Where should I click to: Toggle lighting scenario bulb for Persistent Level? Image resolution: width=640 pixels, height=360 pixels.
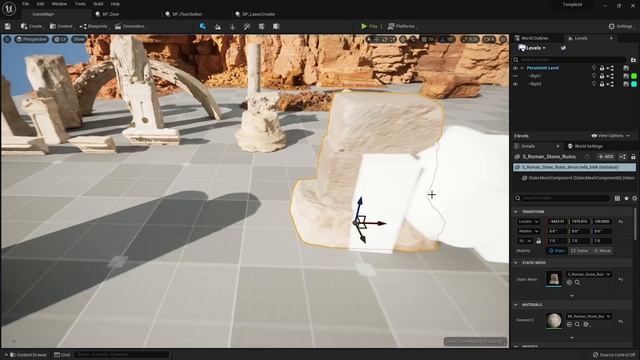click(x=594, y=68)
